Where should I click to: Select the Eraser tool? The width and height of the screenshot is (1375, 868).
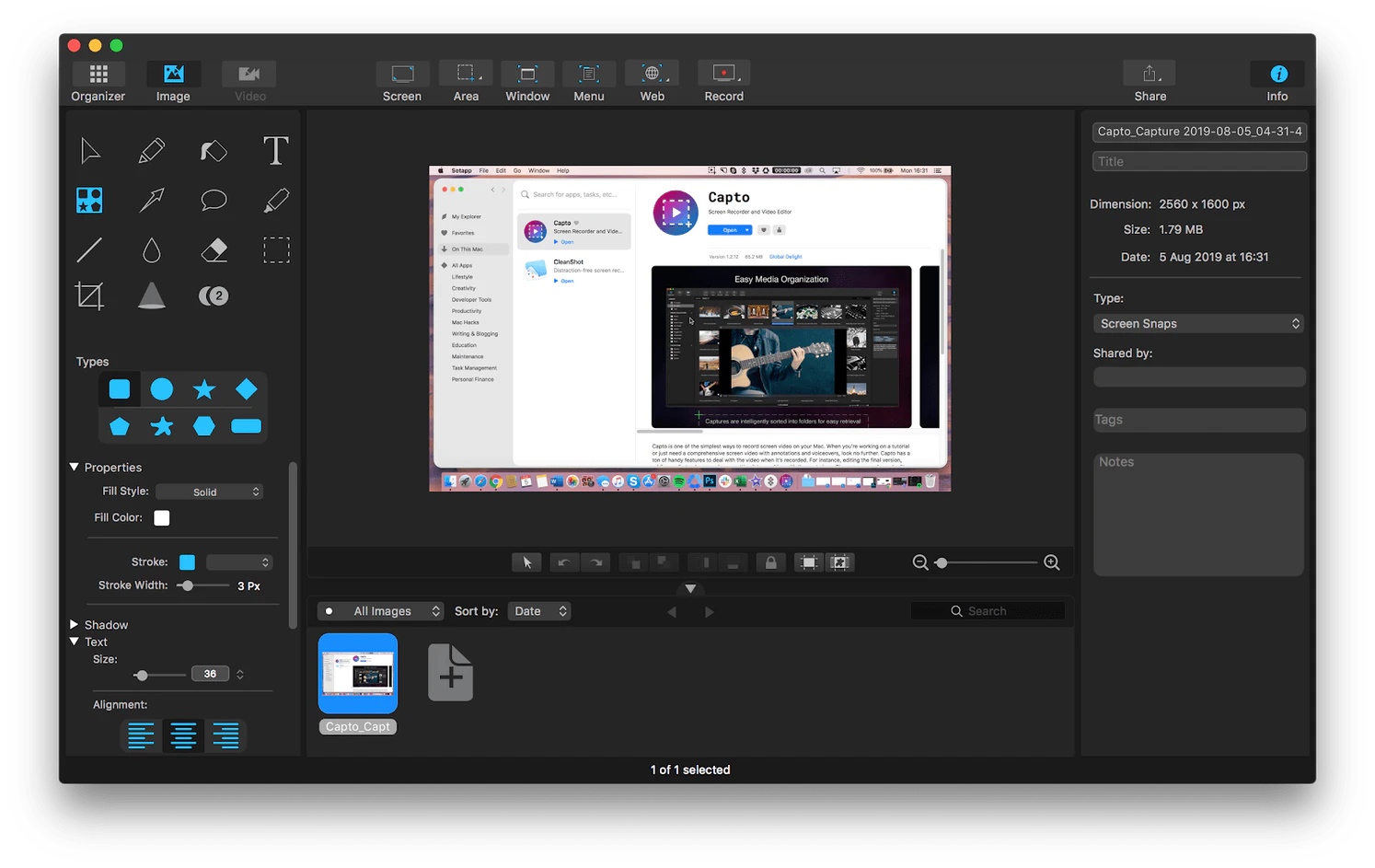coord(214,249)
